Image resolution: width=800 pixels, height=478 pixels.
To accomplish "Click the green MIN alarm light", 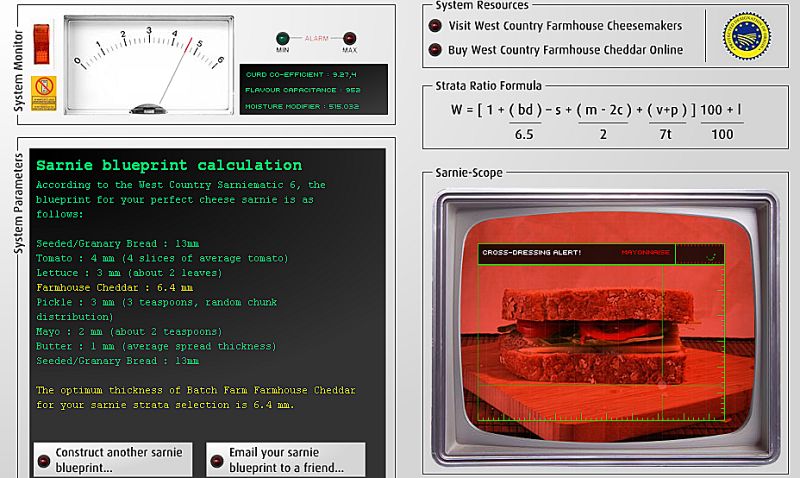I will tap(284, 41).
